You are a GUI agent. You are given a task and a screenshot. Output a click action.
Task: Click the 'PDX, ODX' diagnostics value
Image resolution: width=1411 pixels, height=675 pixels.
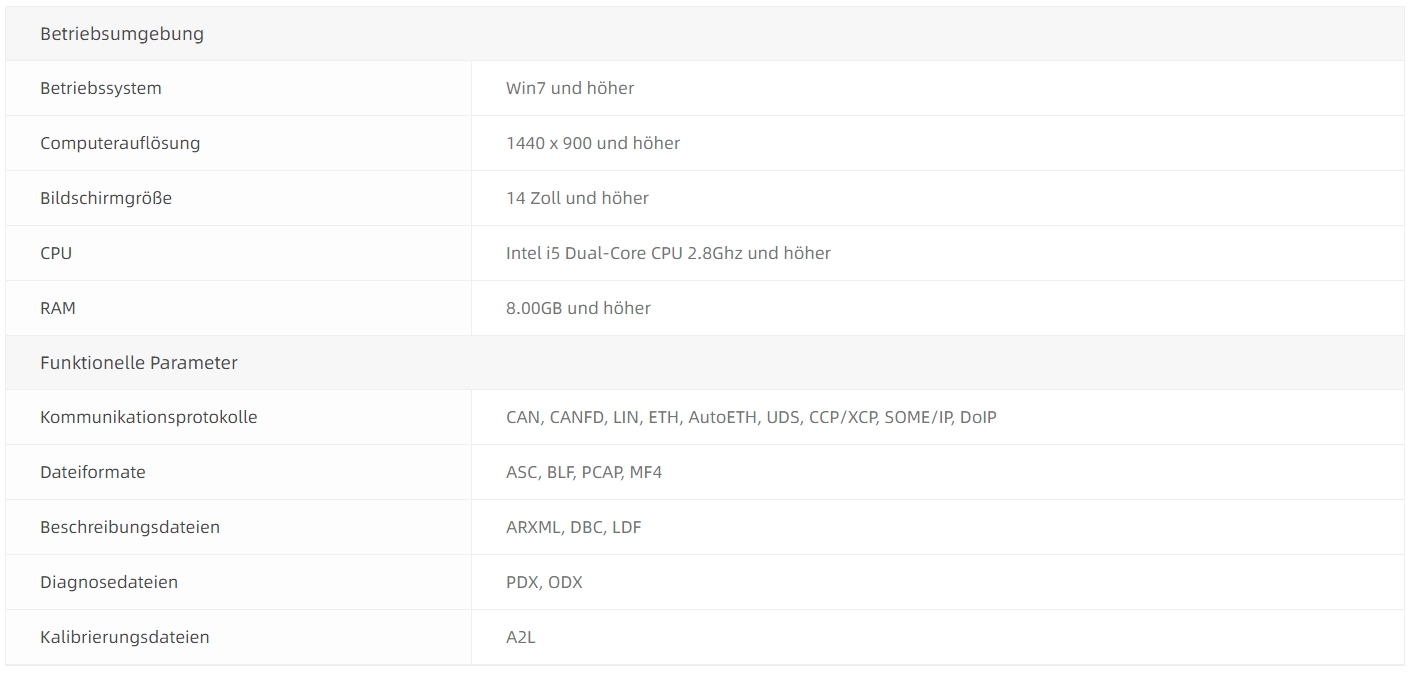544,582
